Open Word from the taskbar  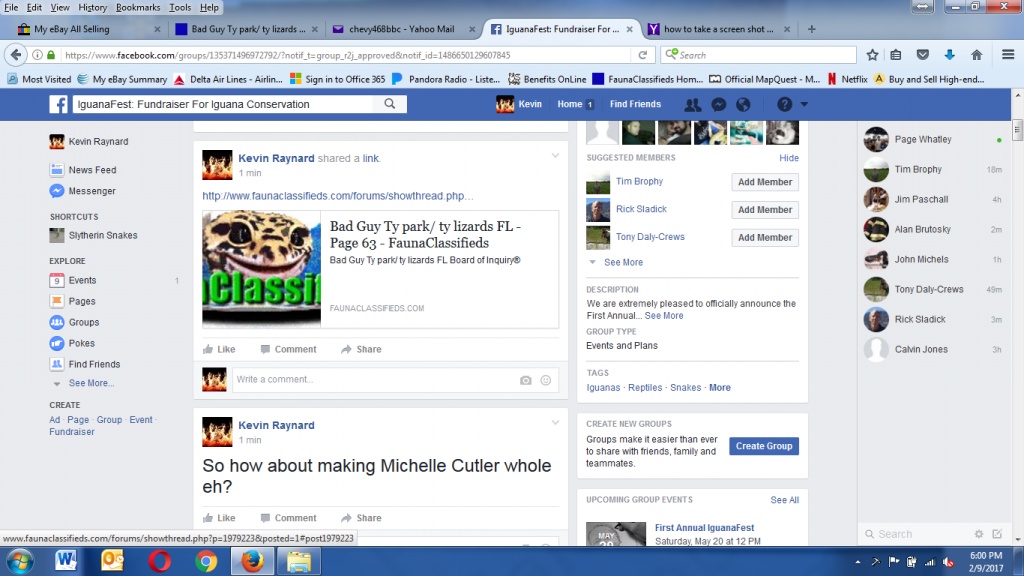pos(66,562)
